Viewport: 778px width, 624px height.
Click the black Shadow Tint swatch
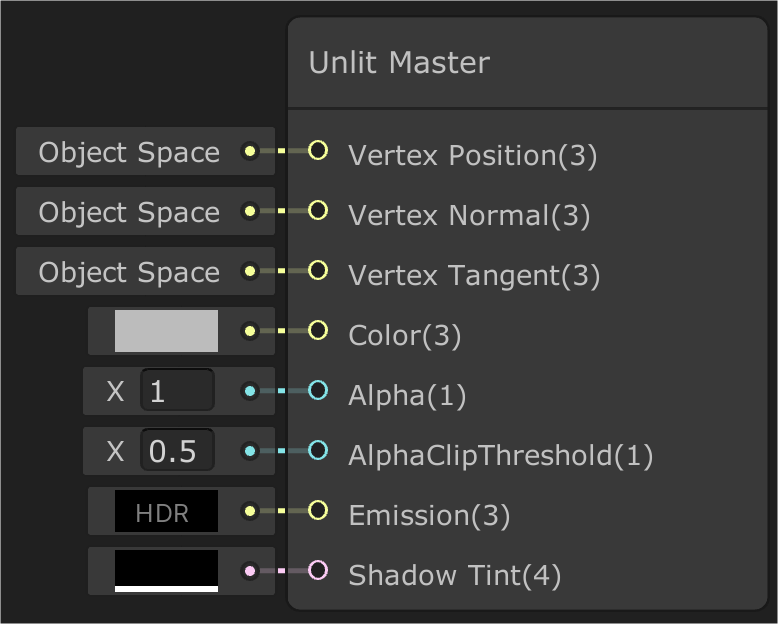click(166, 570)
